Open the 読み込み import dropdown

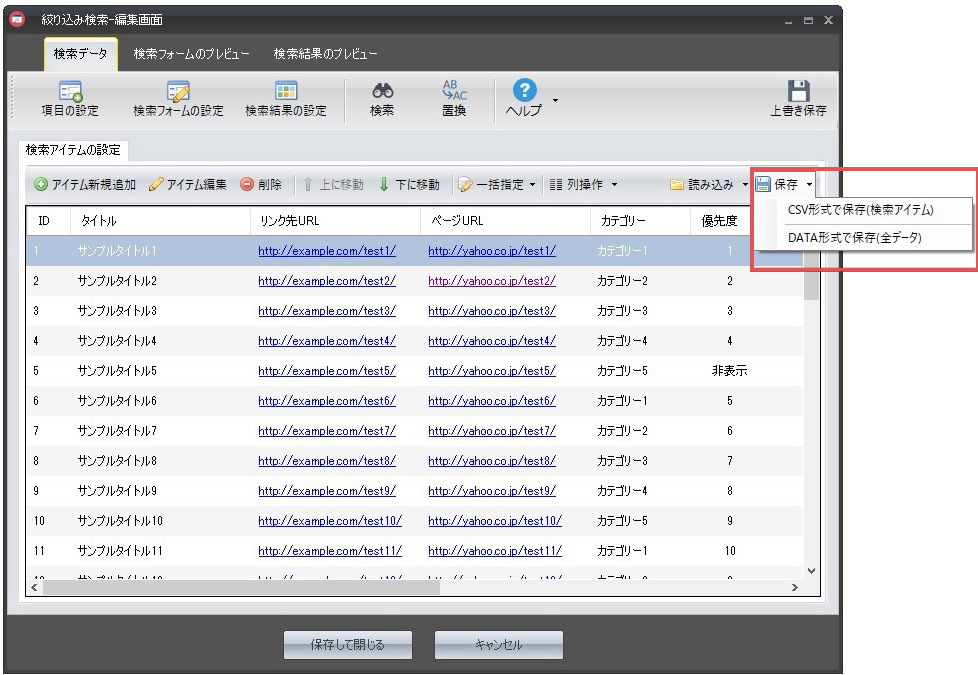pos(709,185)
